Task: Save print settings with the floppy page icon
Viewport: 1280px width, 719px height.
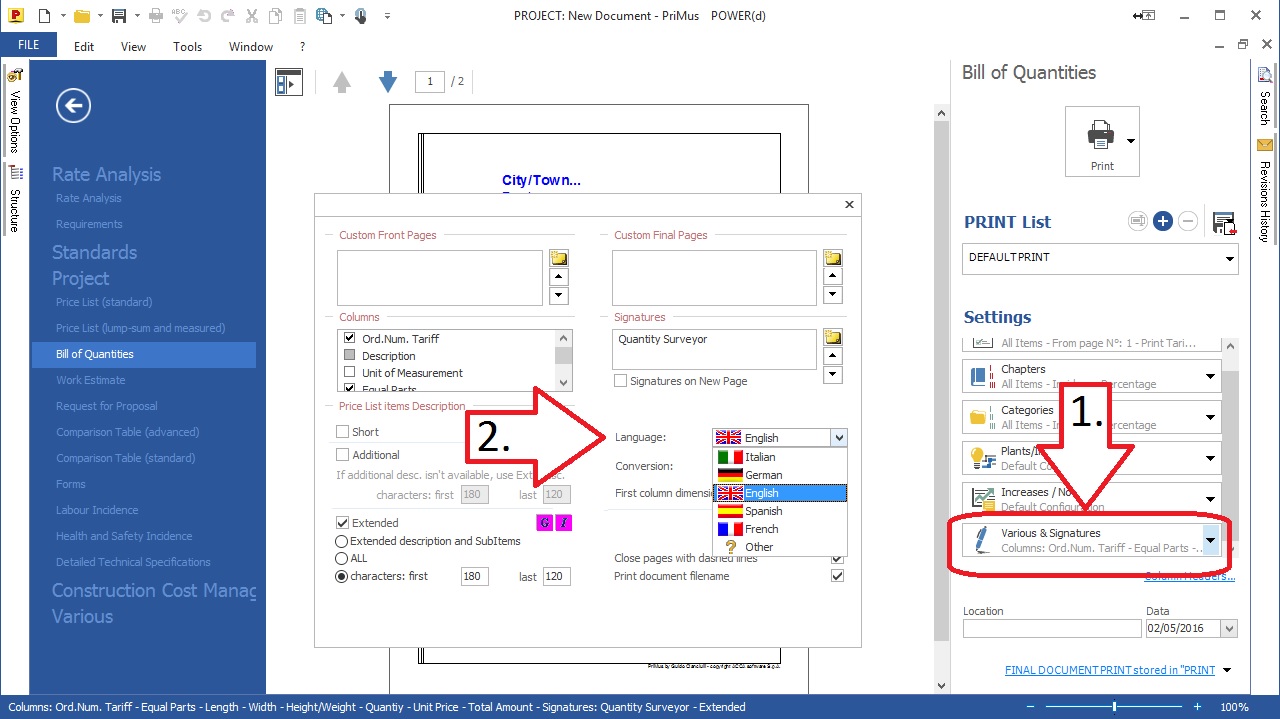Action: point(1224,222)
